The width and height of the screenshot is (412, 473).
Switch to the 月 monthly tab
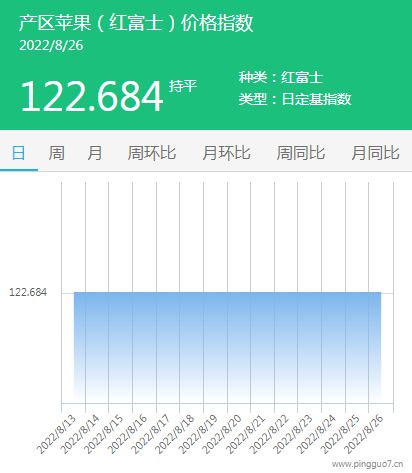[x=95, y=153]
